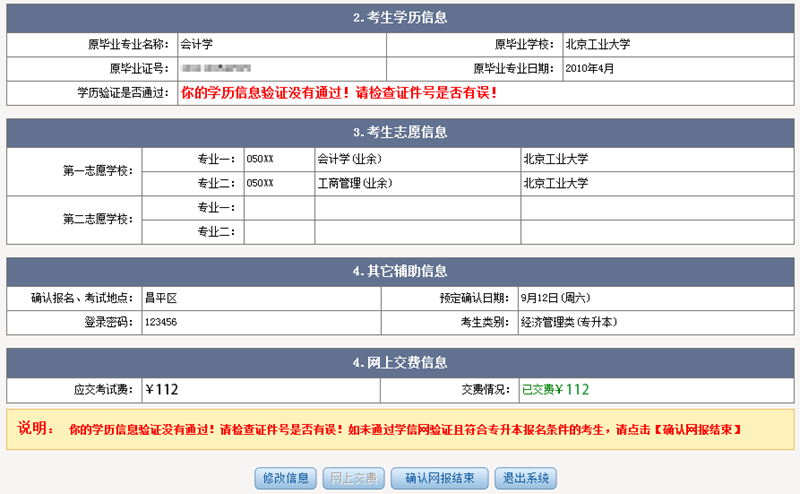
Task: Select the 2010年4月 graduation date value
Action: [589, 69]
